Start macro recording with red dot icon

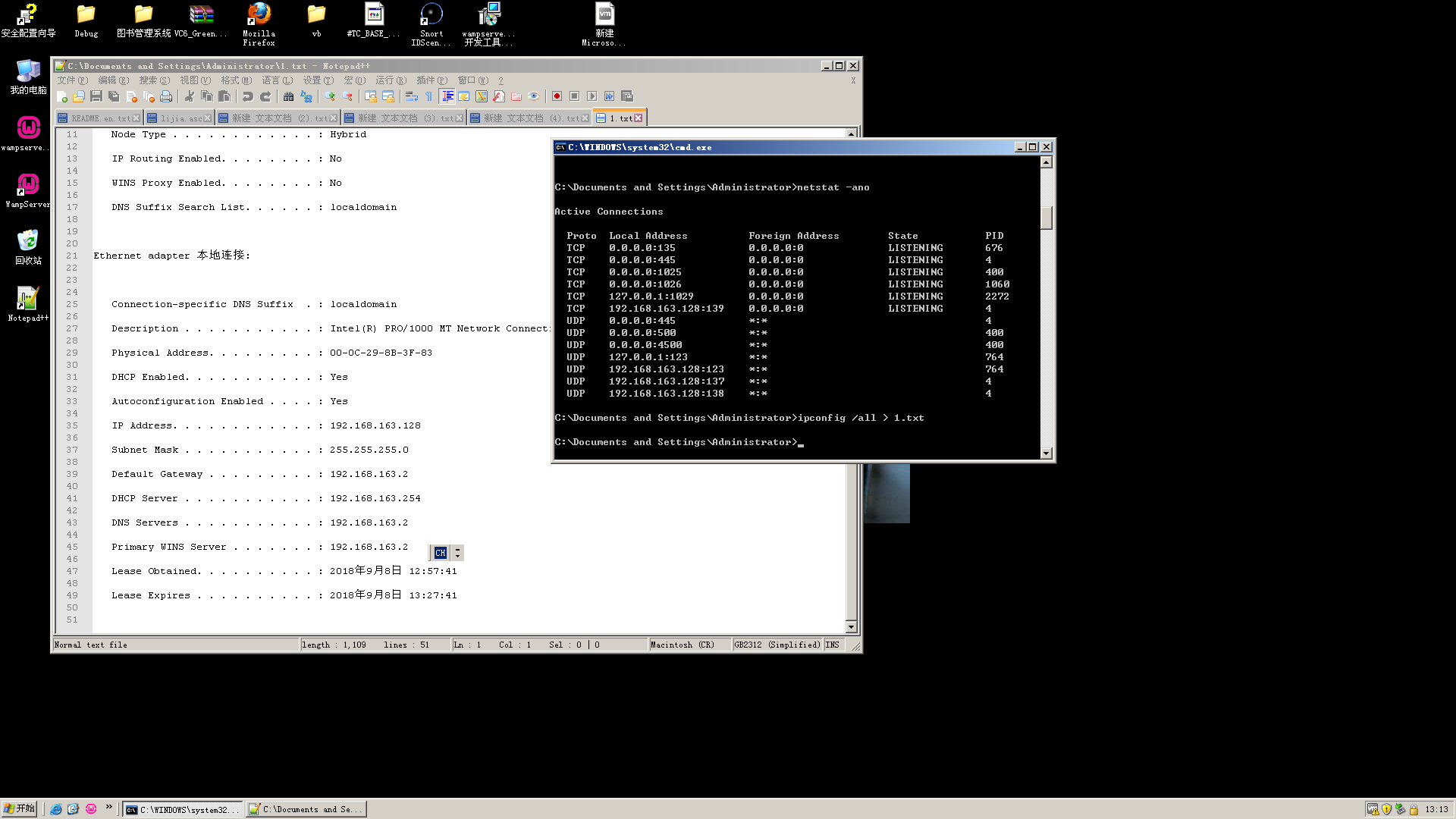(x=557, y=96)
